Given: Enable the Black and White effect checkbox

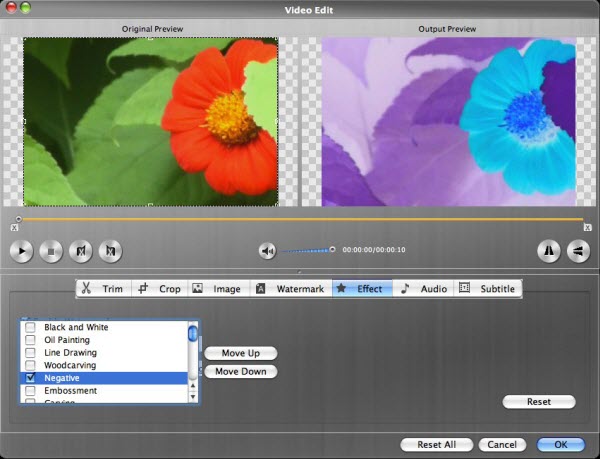Looking at the screenshot, I should pos(30,327).
